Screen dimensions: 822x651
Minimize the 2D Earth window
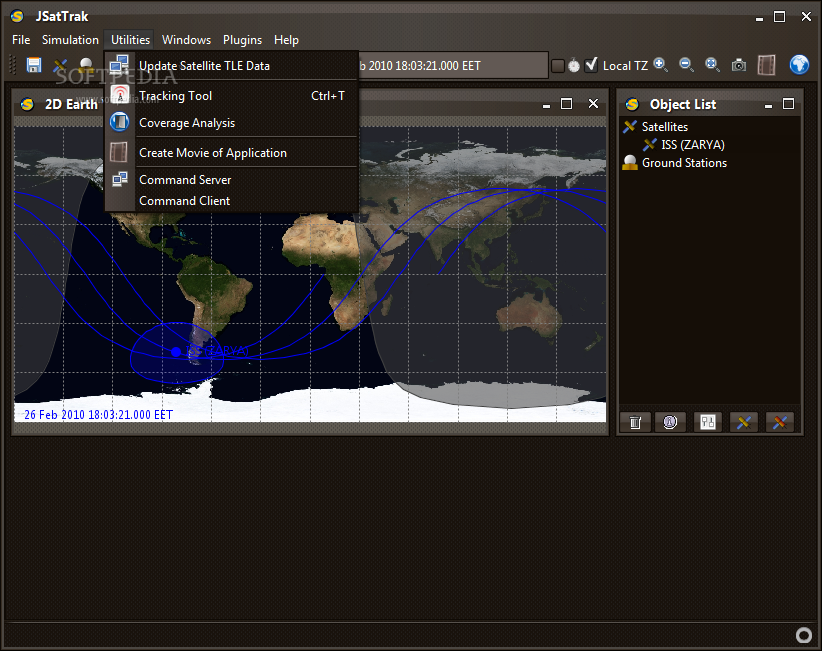pos(546,105)
